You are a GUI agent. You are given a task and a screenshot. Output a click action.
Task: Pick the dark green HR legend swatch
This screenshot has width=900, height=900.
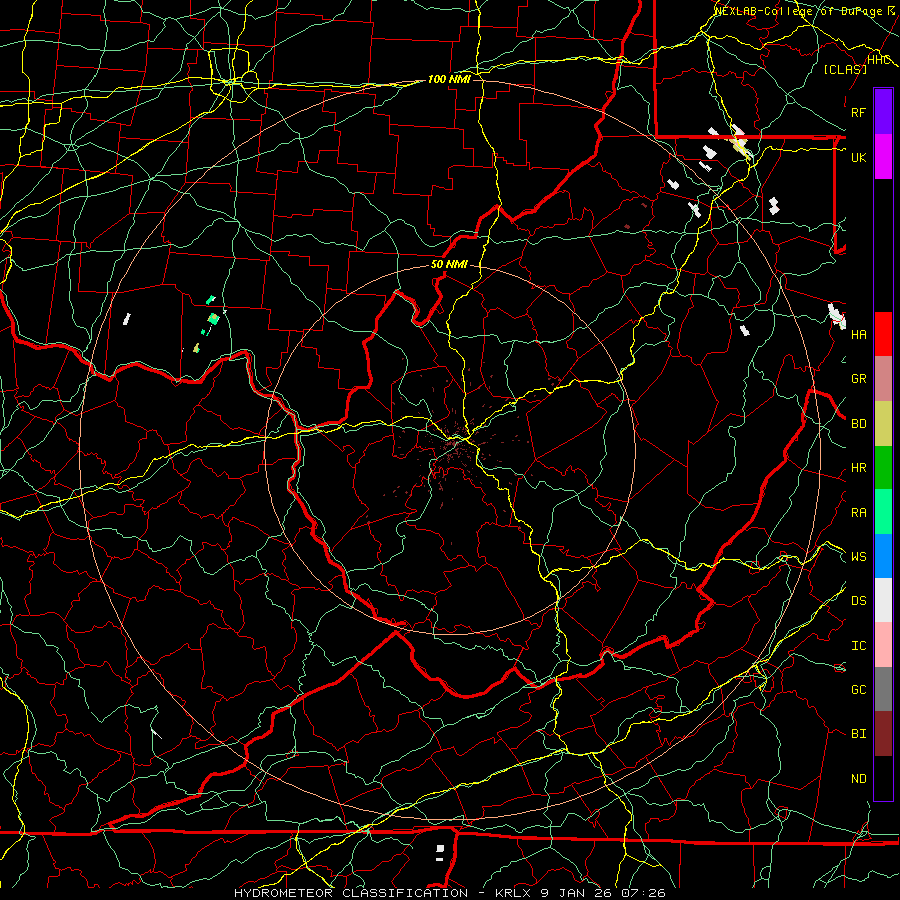[883, 468]
